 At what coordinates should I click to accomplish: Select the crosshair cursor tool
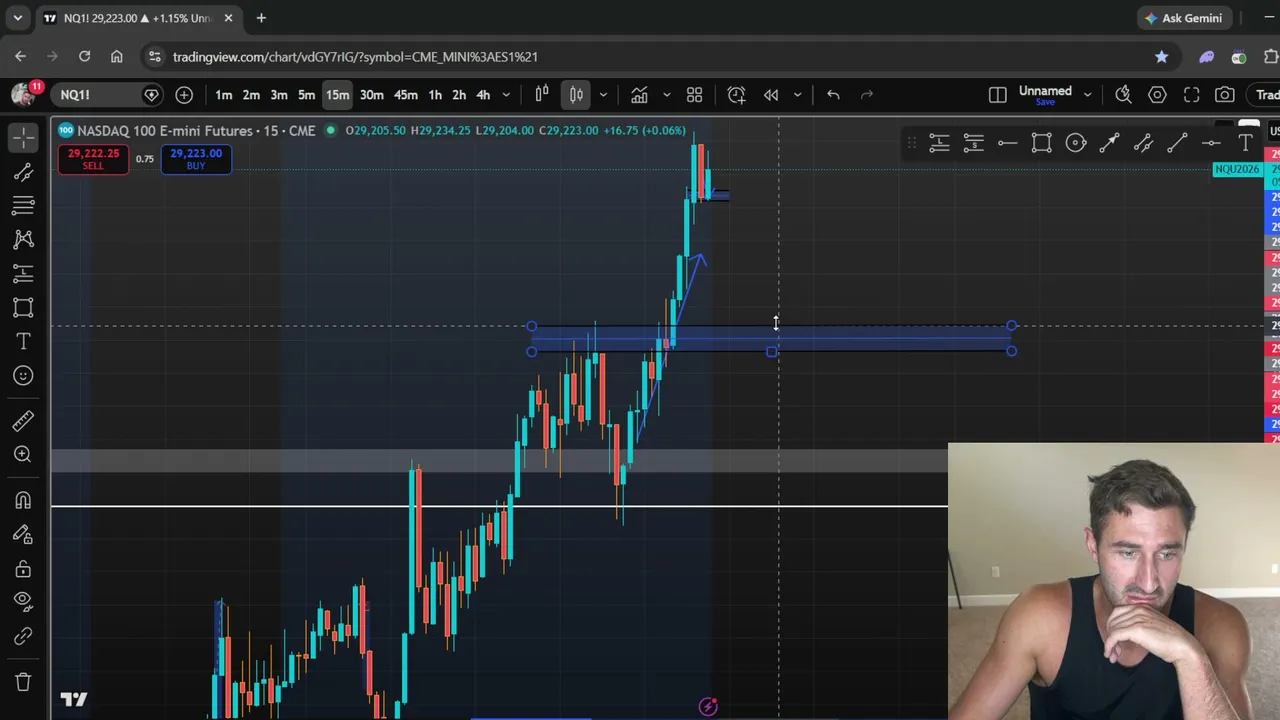(x=23, y=137)
